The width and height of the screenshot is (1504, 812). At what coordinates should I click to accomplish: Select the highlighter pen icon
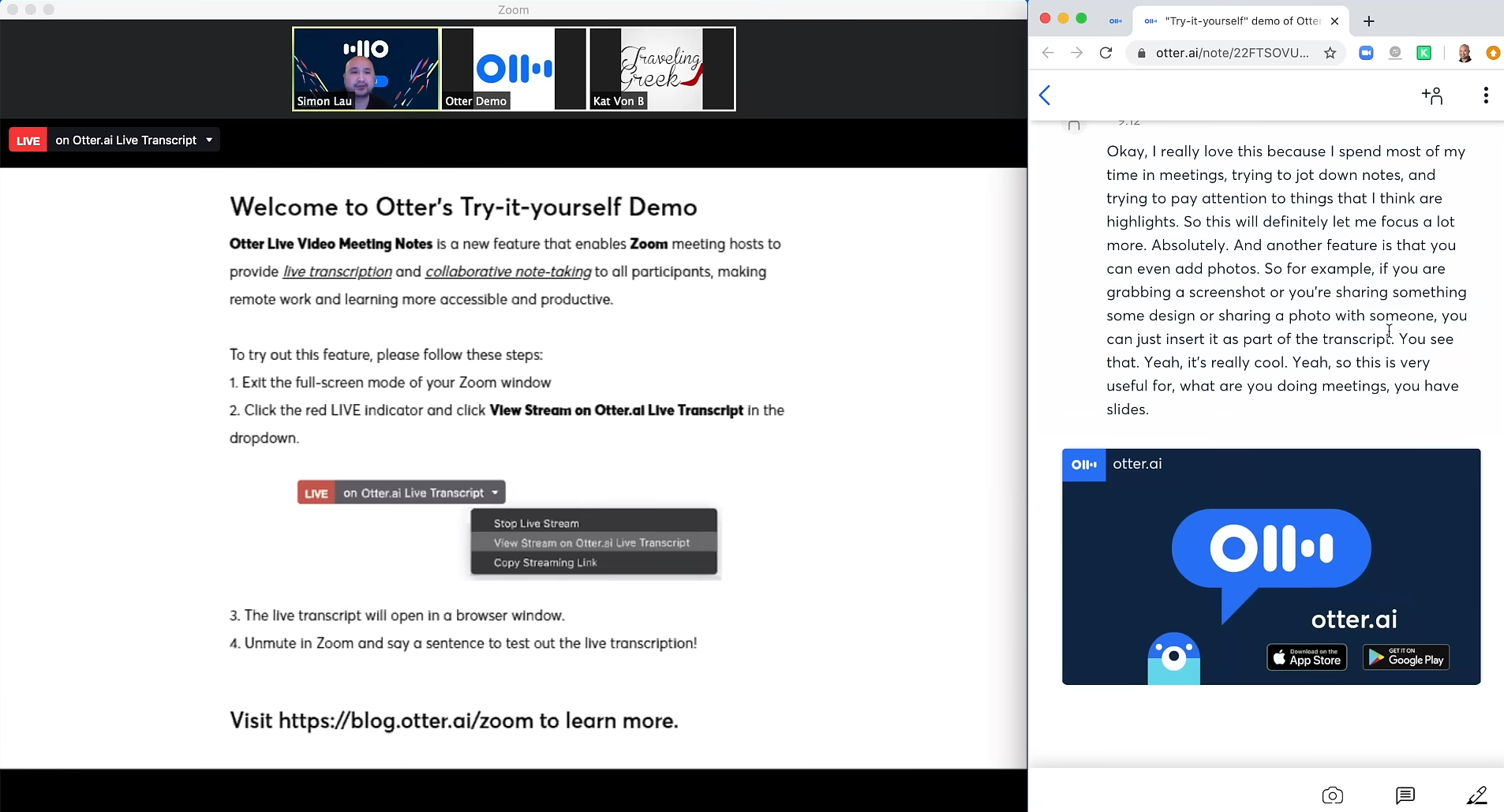1476,795
